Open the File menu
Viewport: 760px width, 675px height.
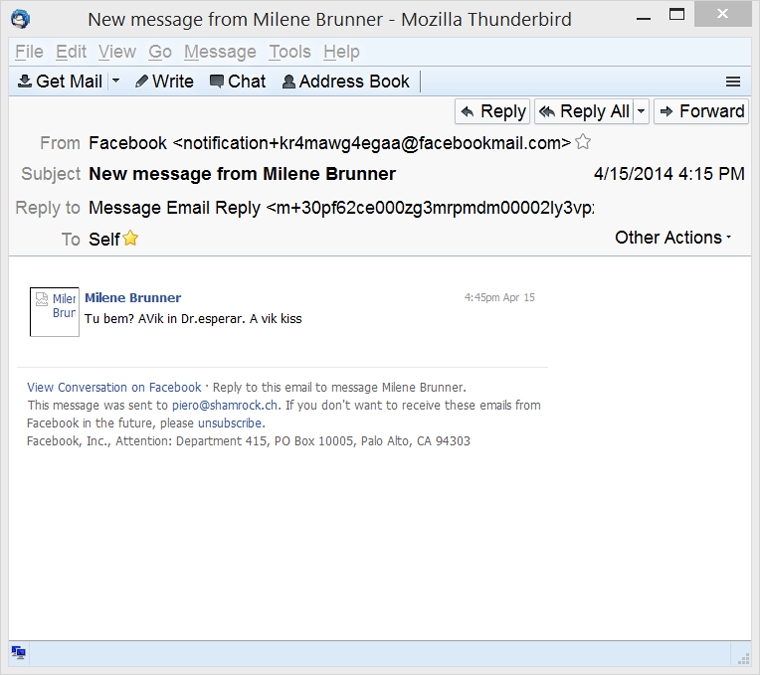pos(29,52)
